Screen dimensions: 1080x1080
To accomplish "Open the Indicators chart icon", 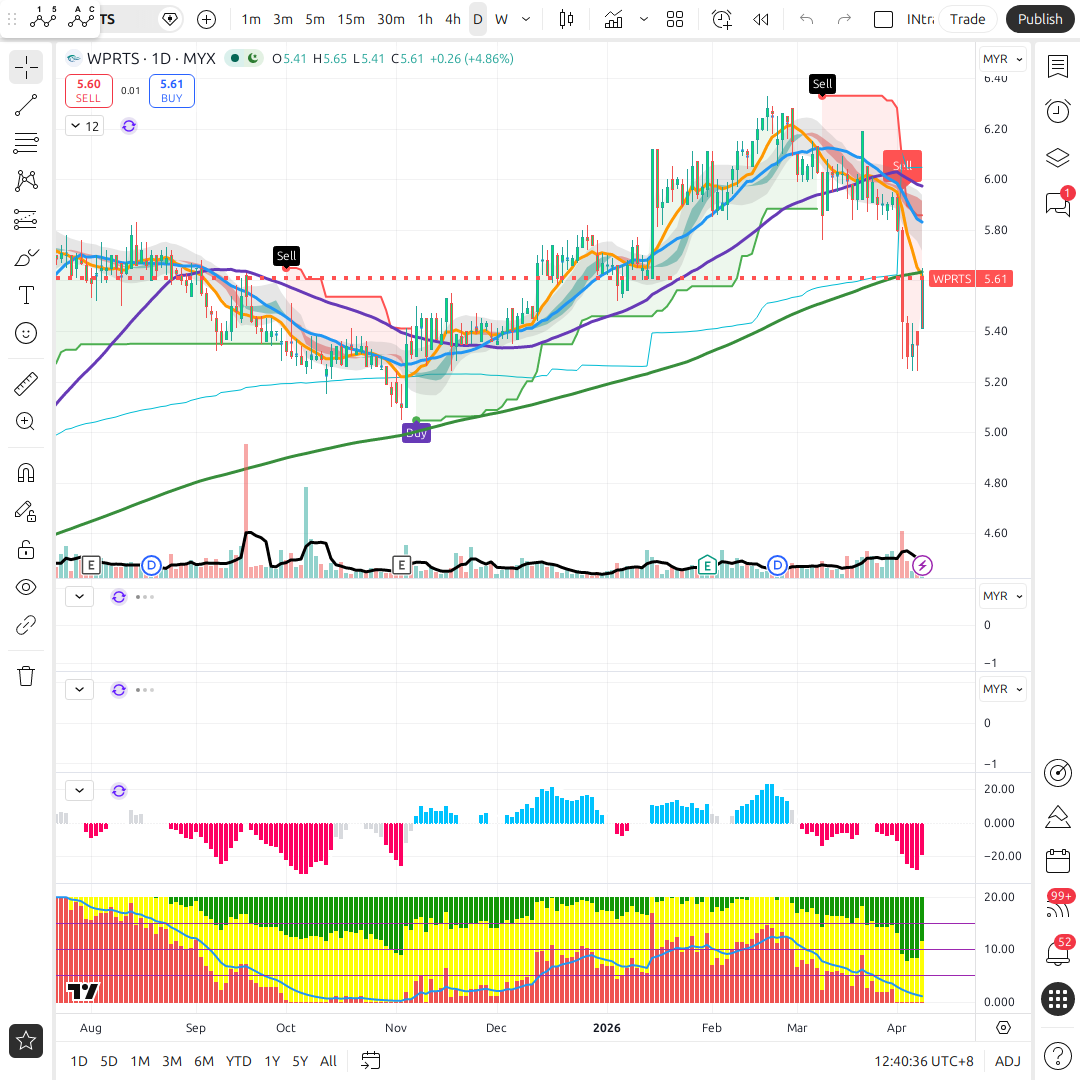I will coord(613,19).
